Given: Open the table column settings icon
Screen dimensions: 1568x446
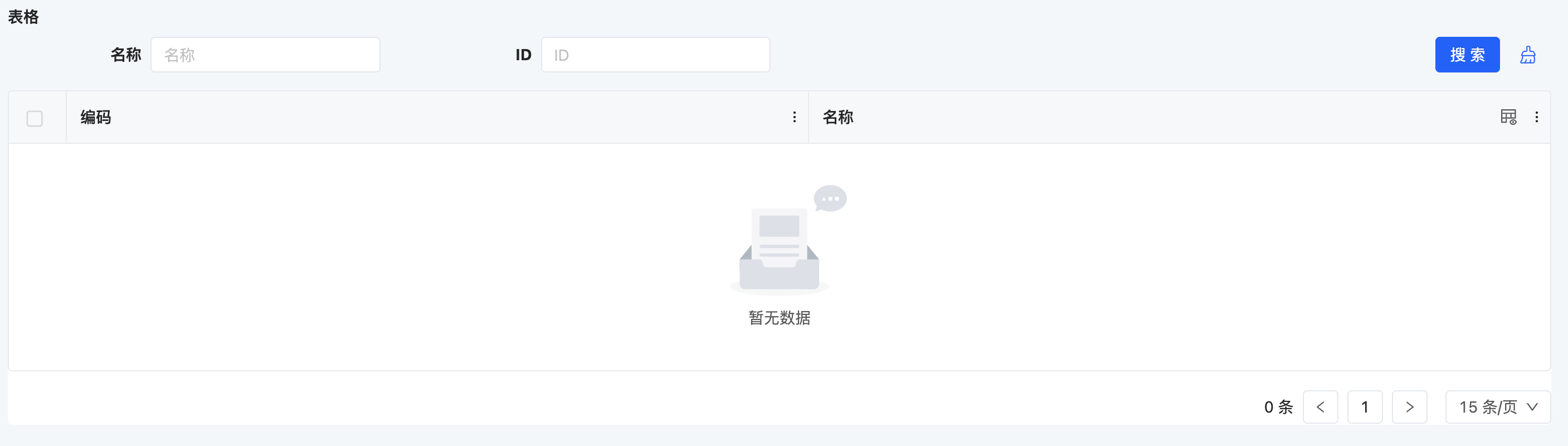Looking at the screenshot, I should [1508, 117].
